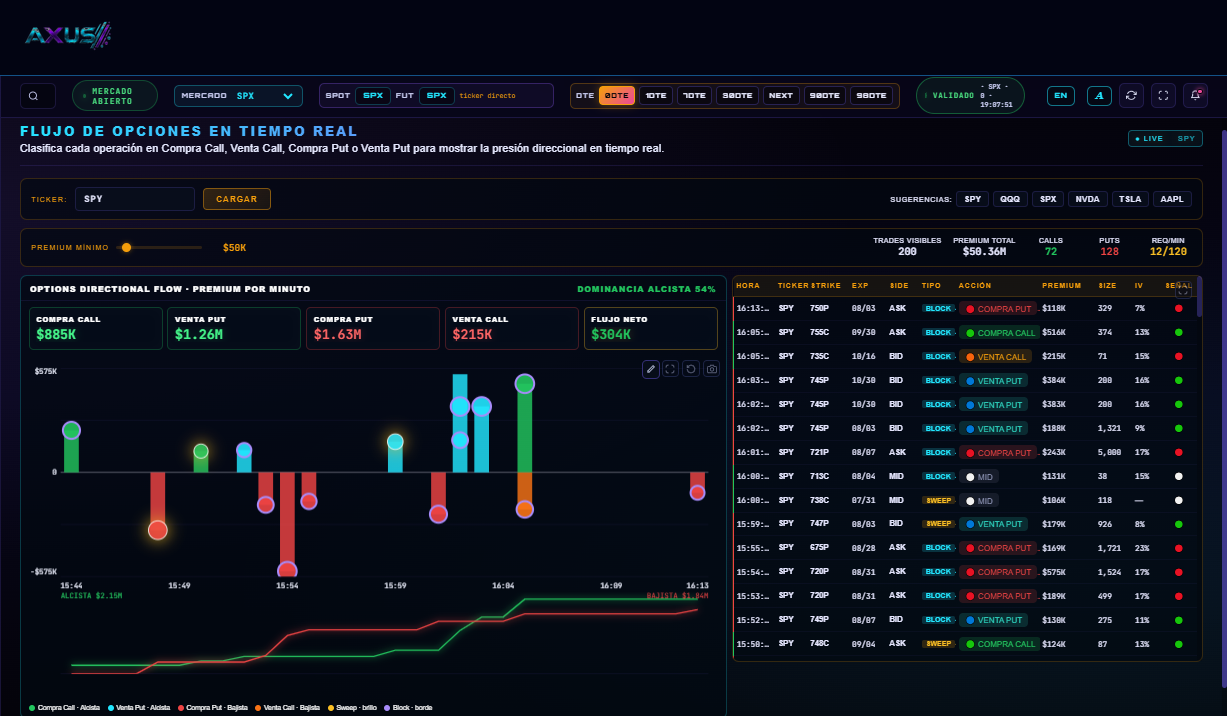This screenshot has width=1227, height=716.
Task: Choose the NVDA suggestion
Action: (x=1086, y=199)
